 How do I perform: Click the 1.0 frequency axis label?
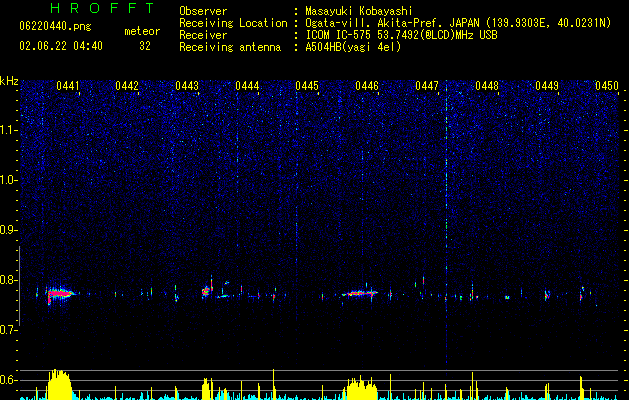coord(8,180)
